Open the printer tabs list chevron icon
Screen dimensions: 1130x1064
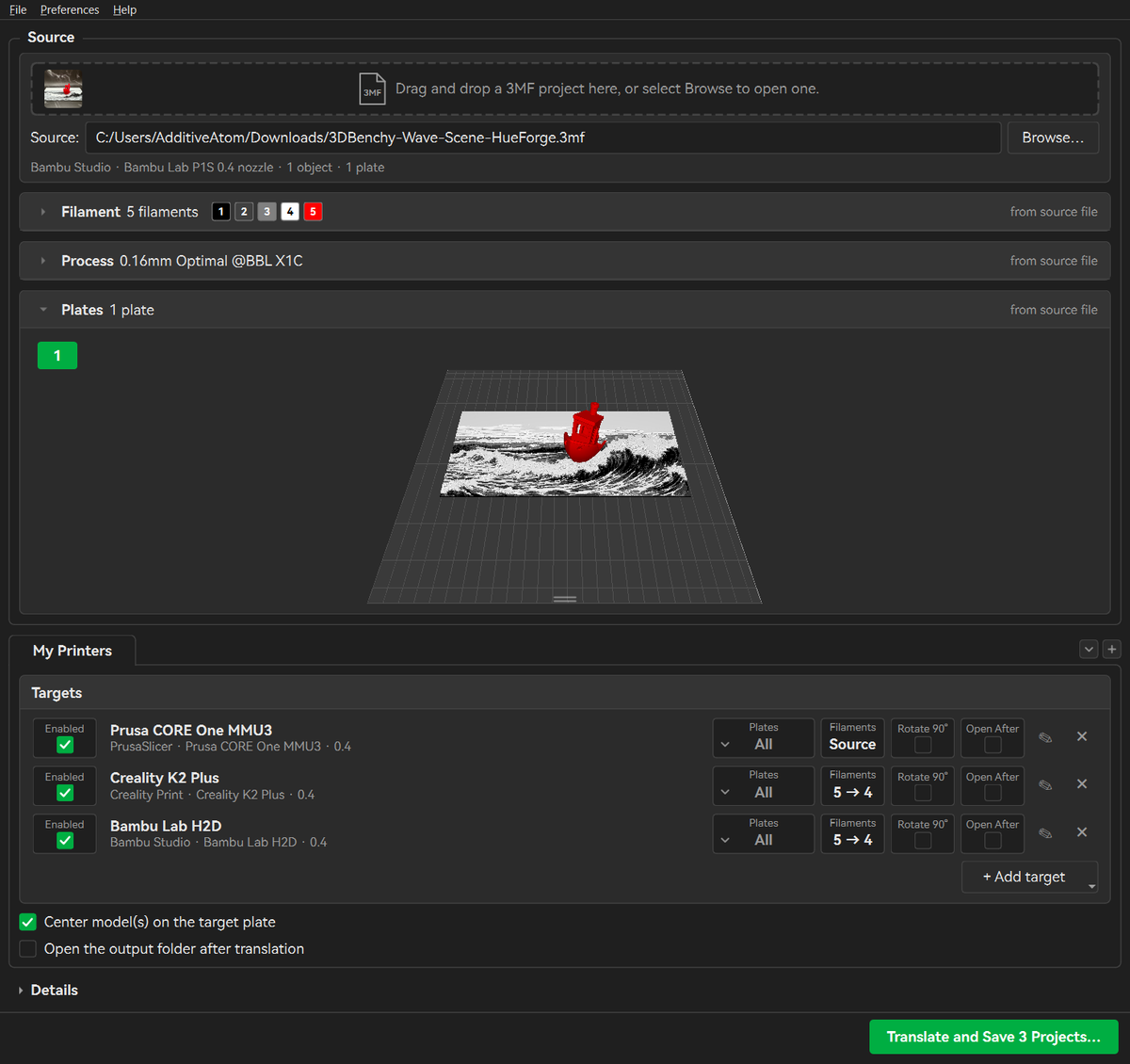[x=1089, y=649]
